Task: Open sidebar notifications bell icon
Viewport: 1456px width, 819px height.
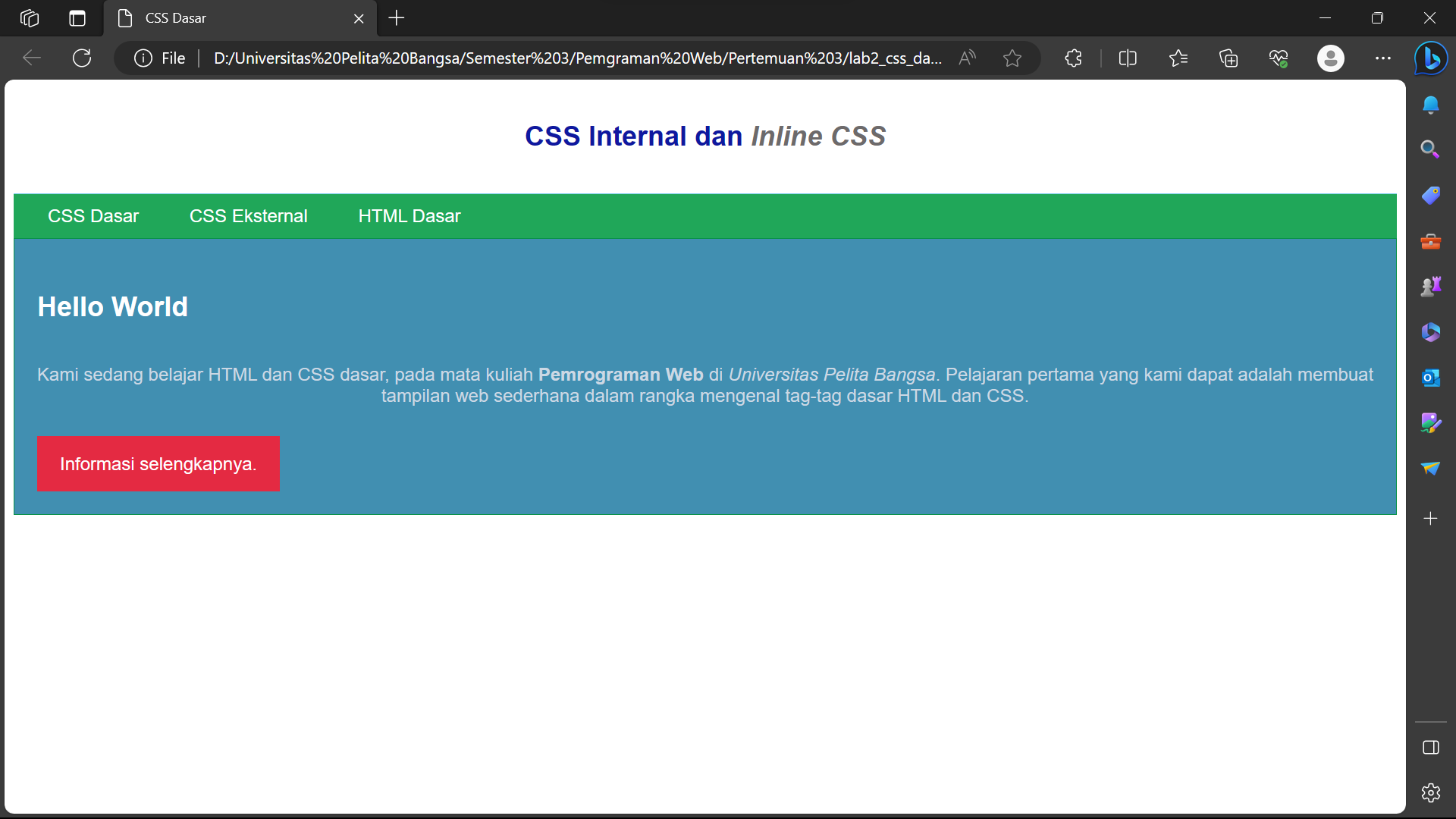Action: coord(1430,105)
